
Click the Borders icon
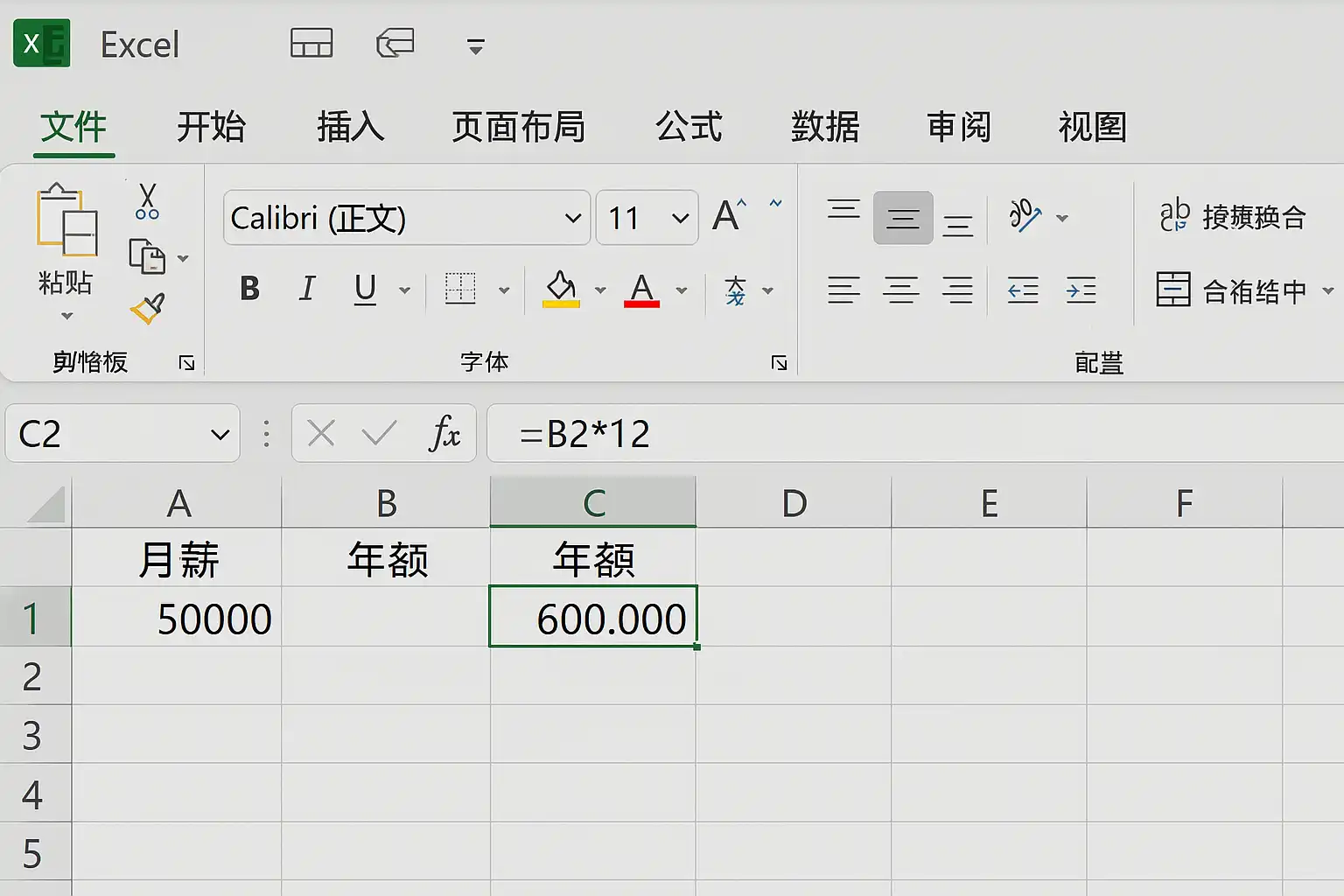point(460,289)
